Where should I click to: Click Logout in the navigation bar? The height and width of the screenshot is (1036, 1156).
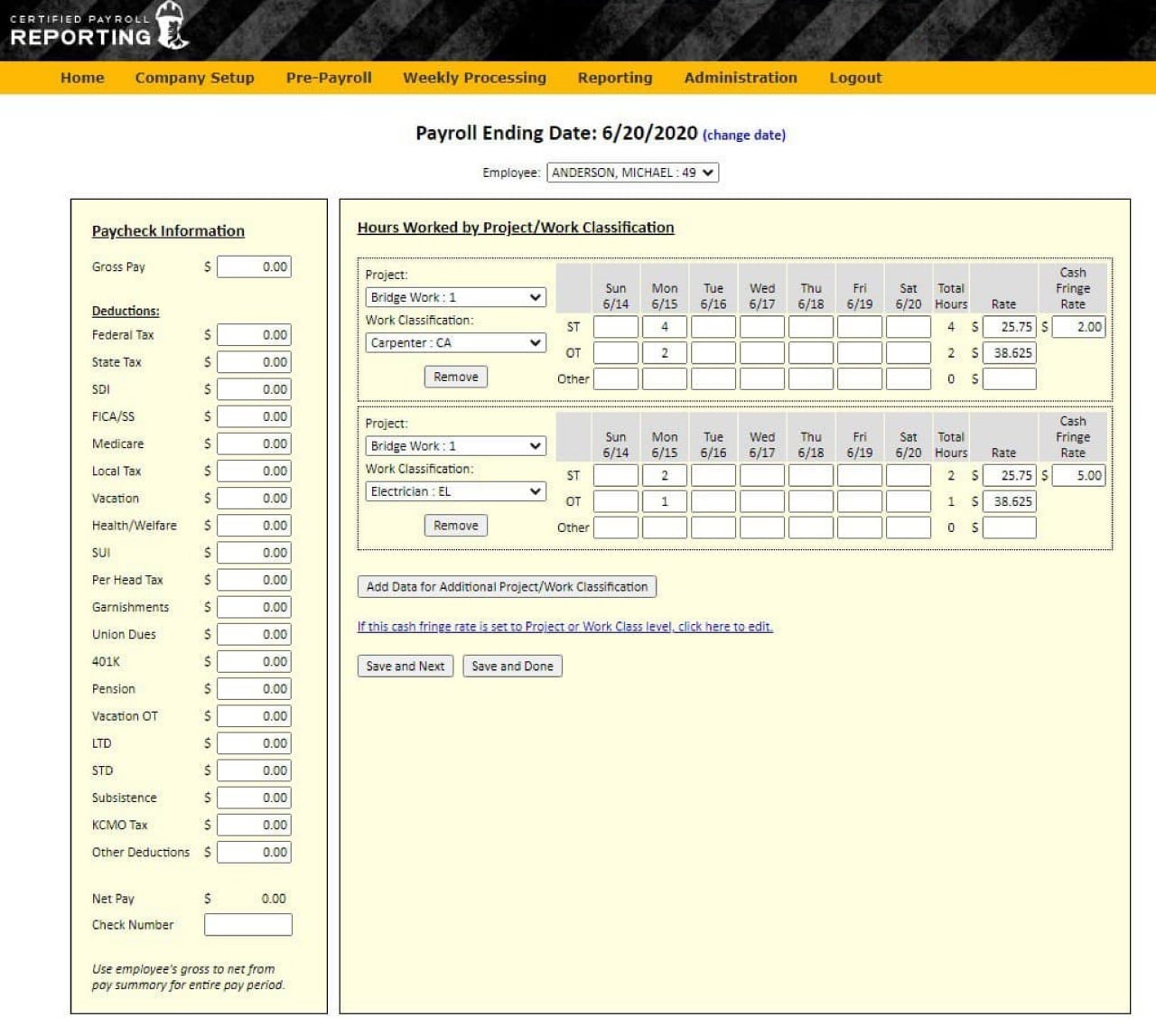tap(854, 78)
